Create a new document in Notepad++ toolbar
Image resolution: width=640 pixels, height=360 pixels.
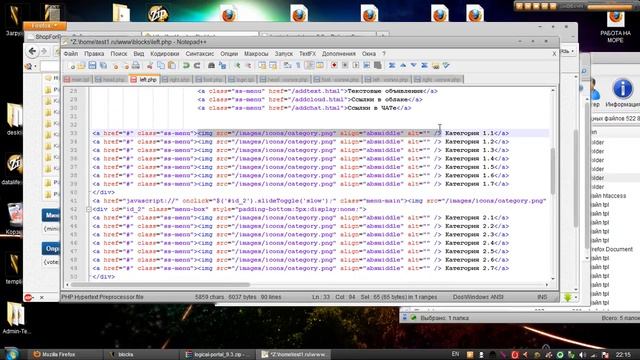72,66
